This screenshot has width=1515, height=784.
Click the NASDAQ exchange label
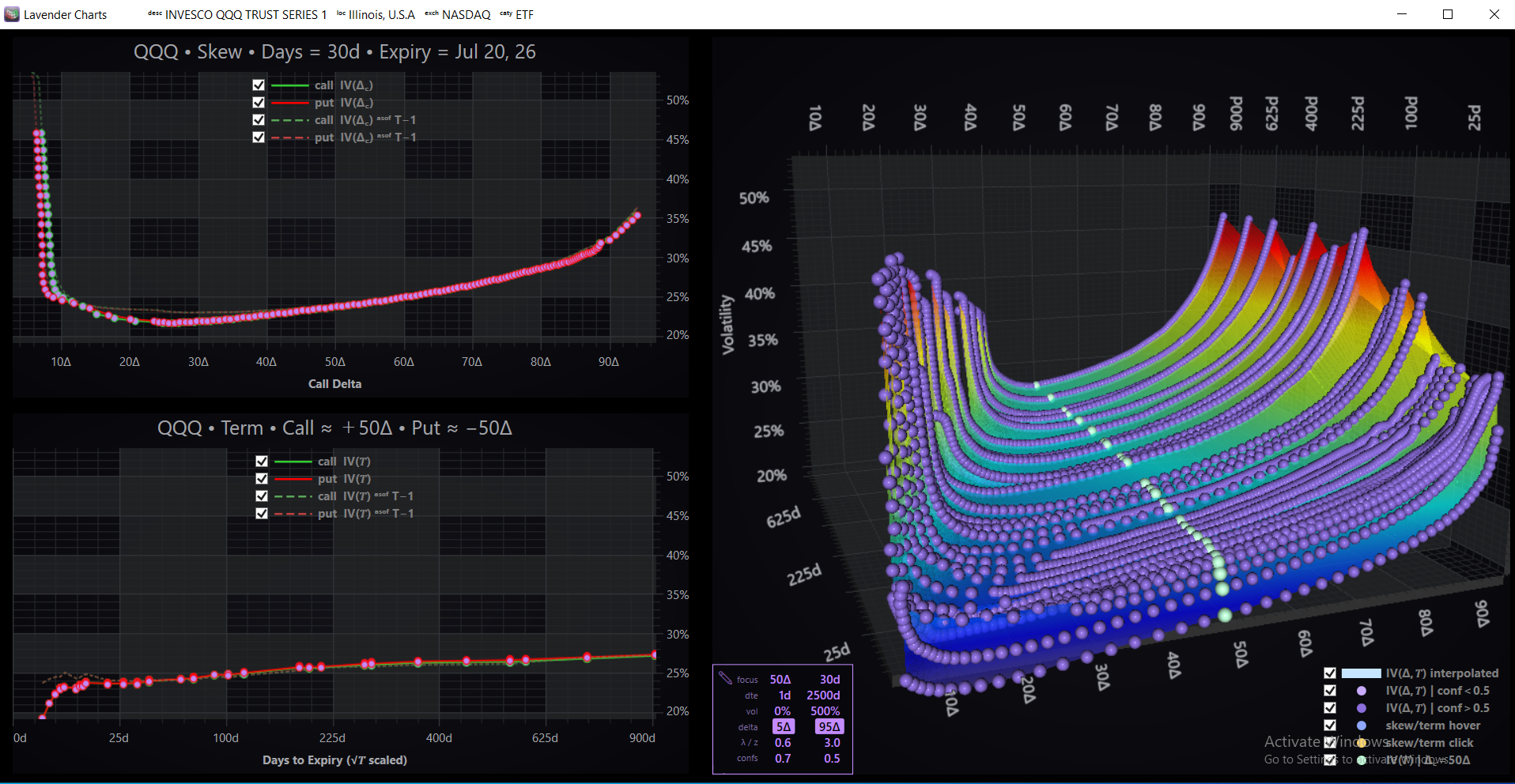coord(467,14)
